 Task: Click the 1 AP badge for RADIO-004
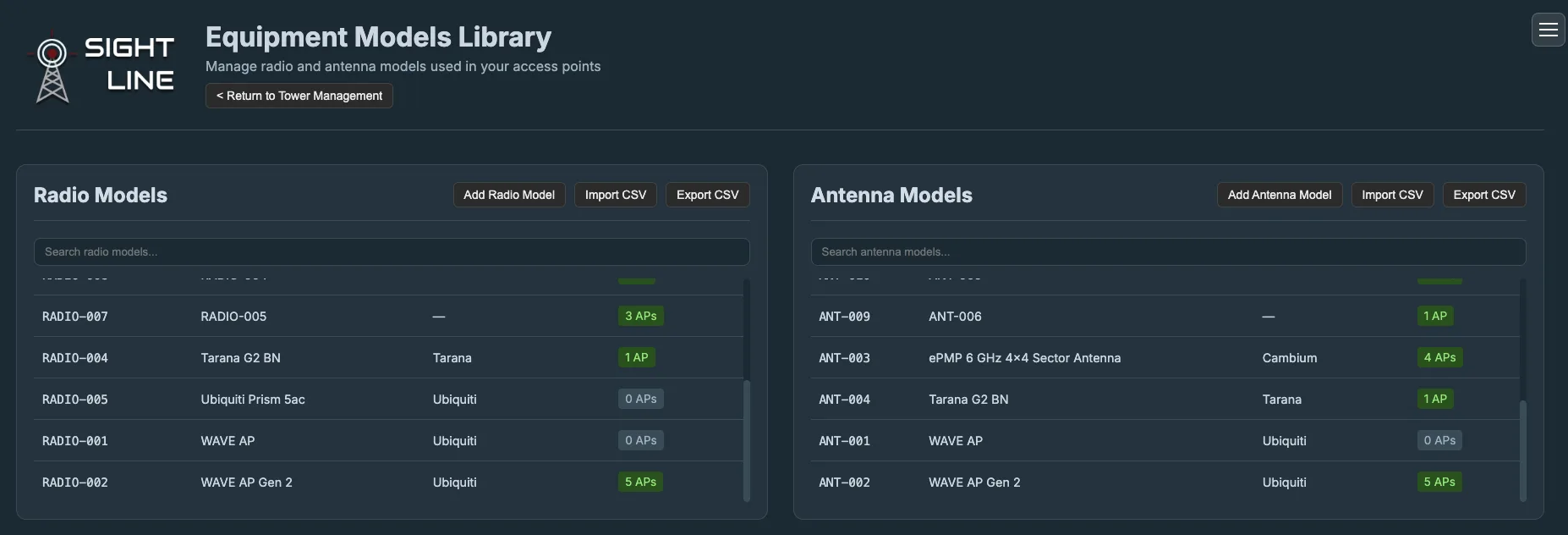[x=636, y=357]
